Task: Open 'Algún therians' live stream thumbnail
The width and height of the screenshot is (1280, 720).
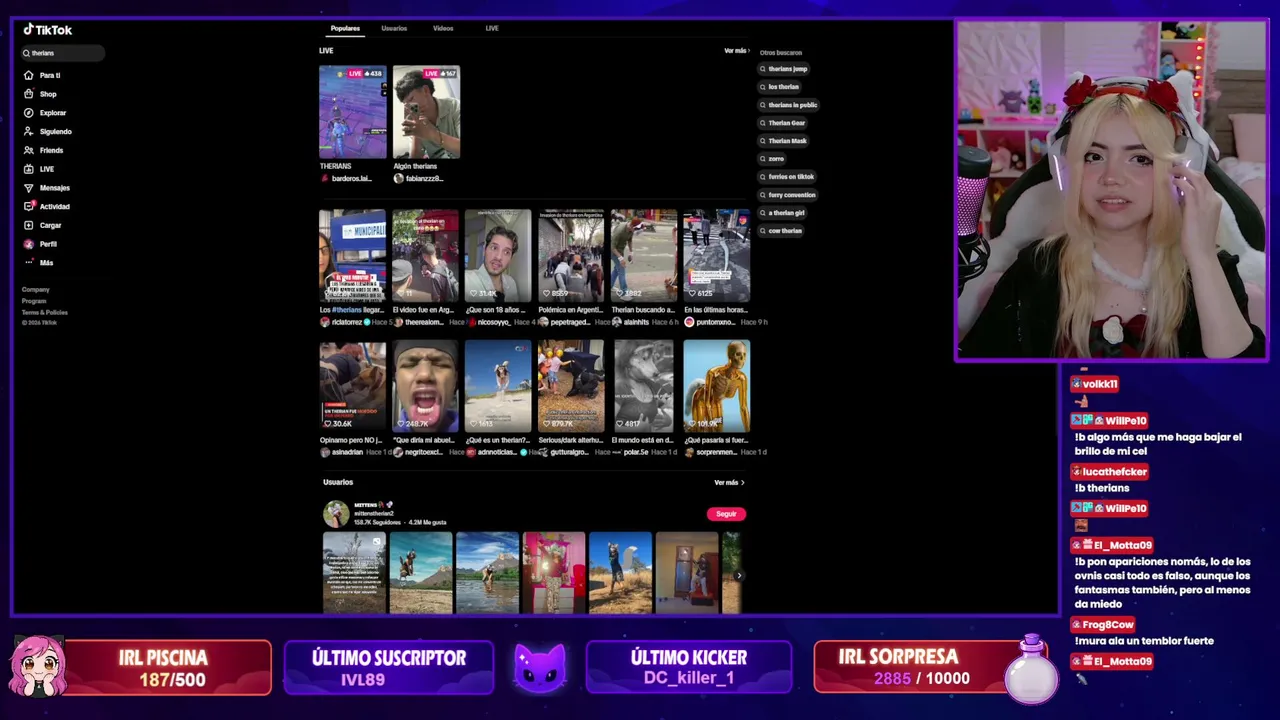Action: click(426, 112)
